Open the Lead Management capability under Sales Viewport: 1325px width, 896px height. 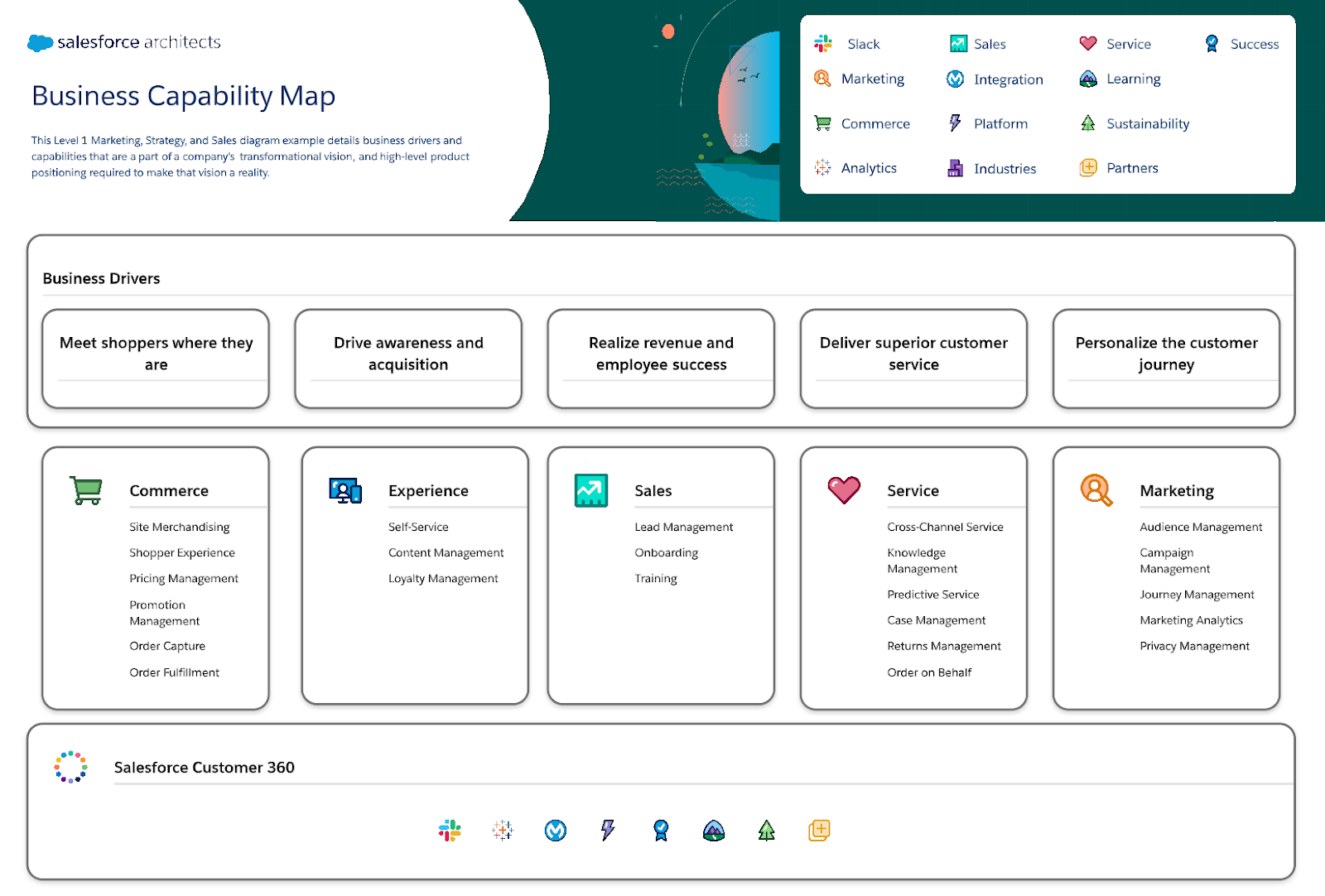(682, 527)
